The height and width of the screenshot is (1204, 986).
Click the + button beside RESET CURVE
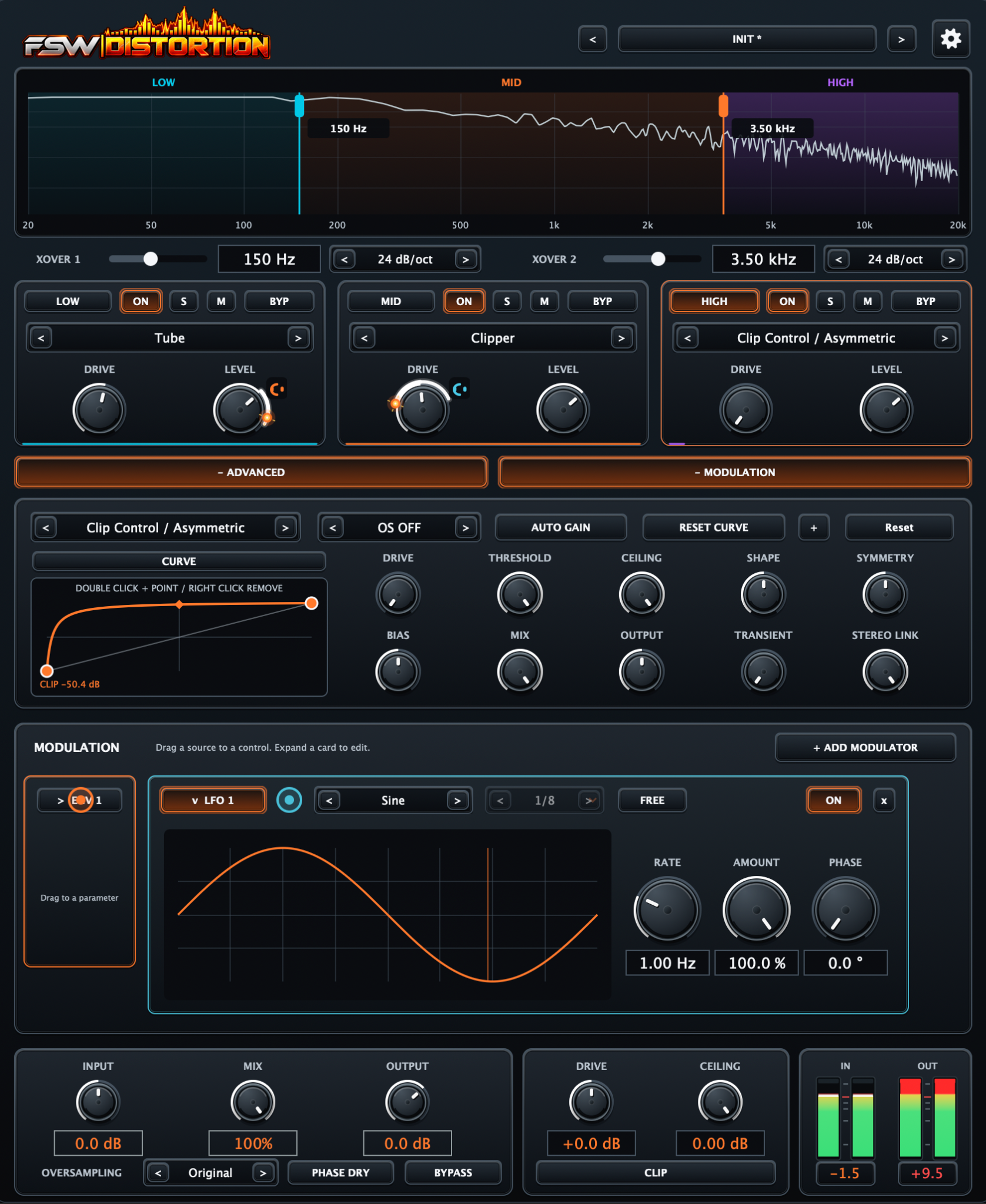pyautogui.click(x=814, y=527)
